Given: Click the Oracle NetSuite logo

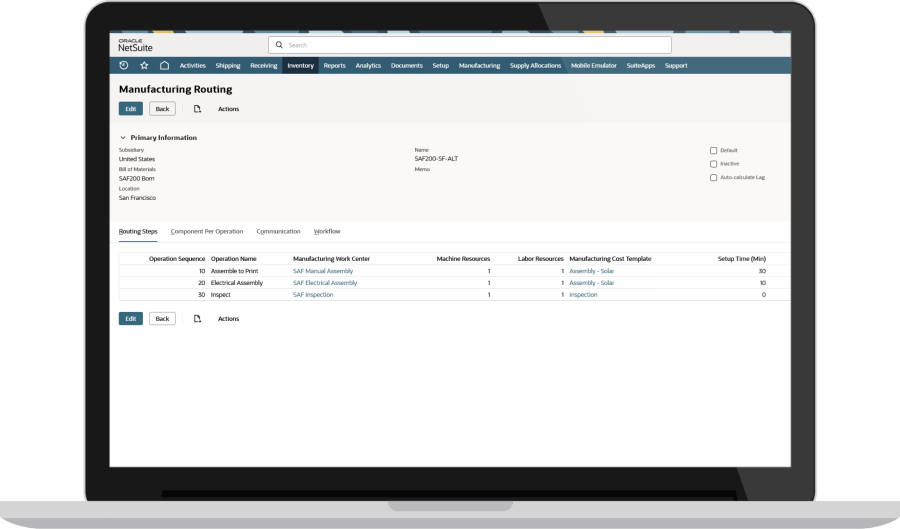Looking at the screenshot, I should (135, 45).
